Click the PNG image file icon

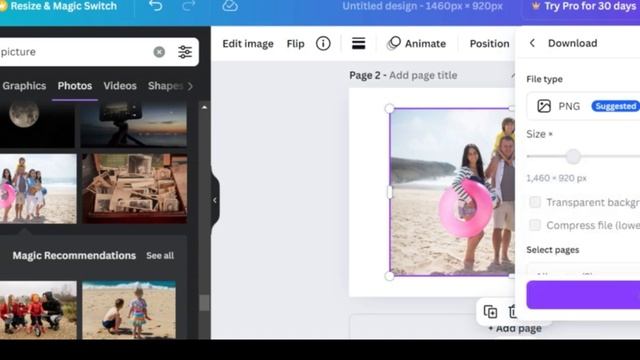coord(544,106)
